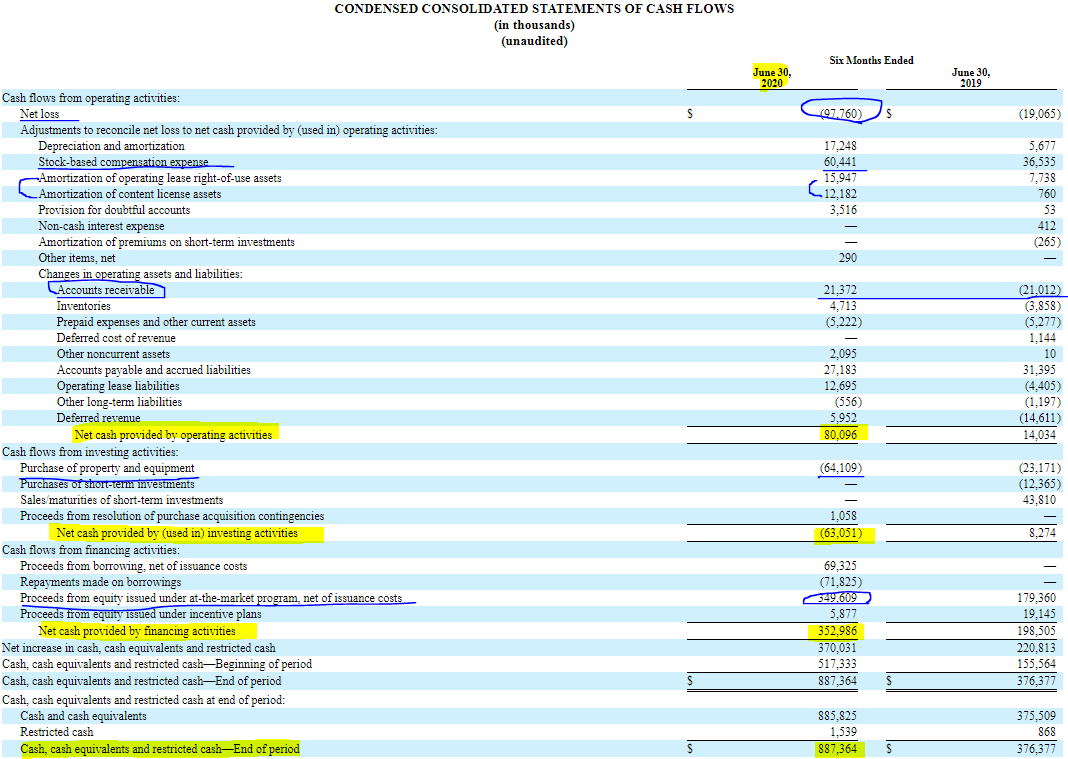Select 2019 operating cash value 14,034

pyautogui.click(x=1039, y=435)
